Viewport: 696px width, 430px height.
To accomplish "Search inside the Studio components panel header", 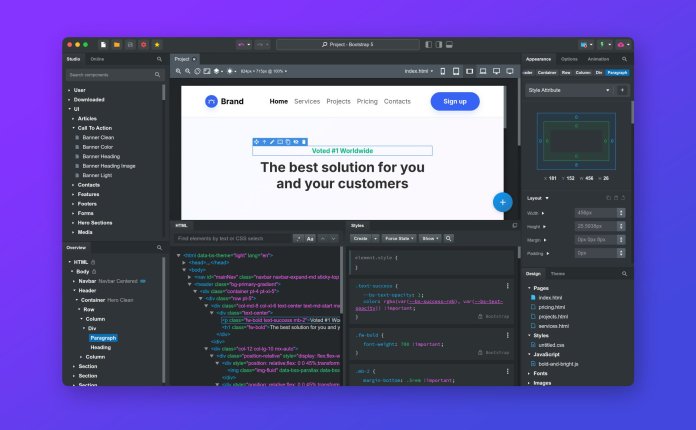I will pos(159,59).
